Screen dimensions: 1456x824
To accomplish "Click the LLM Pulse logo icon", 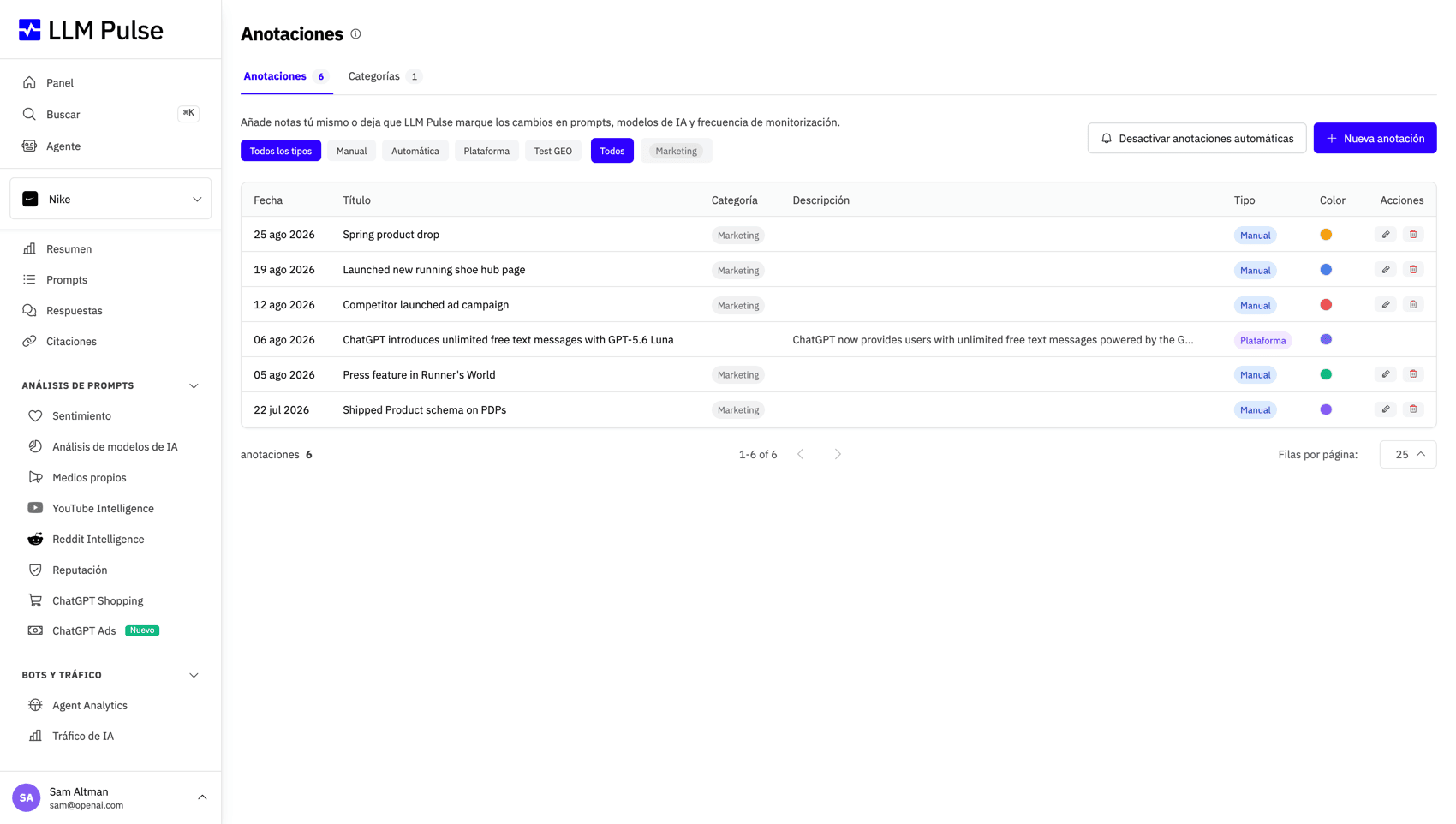I will 30,30.
